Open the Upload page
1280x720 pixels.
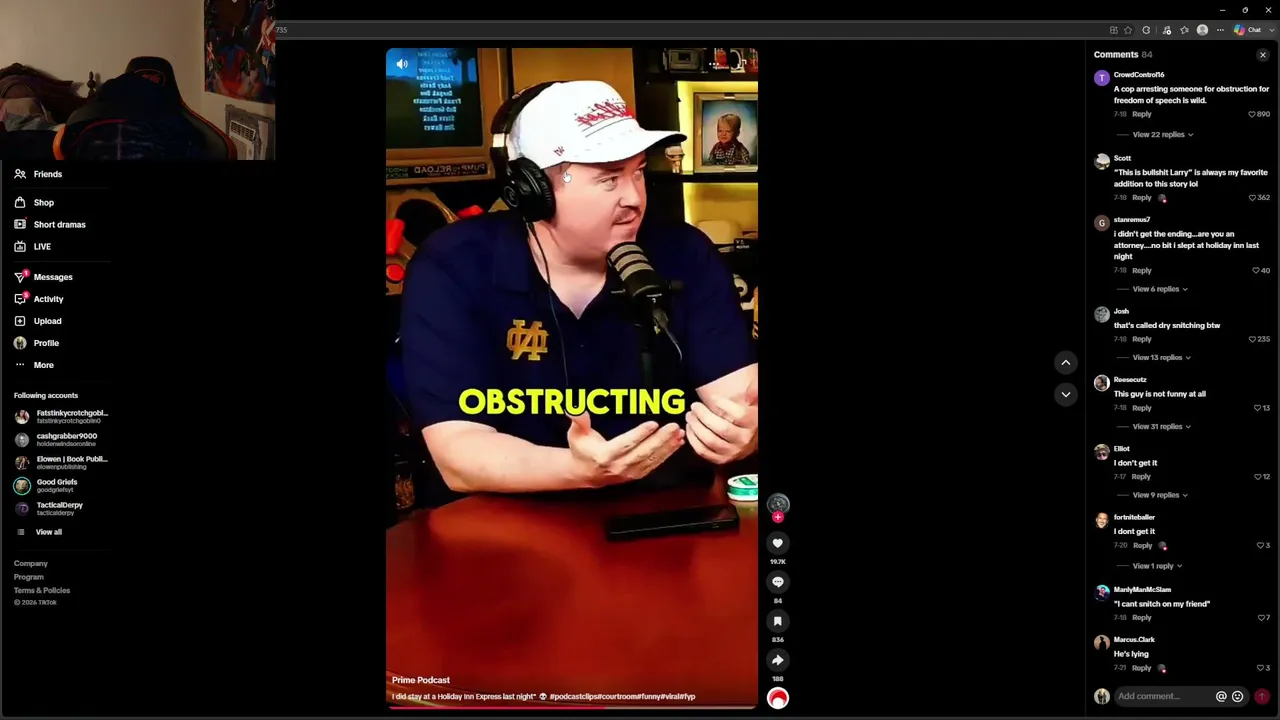coord(47,321)
